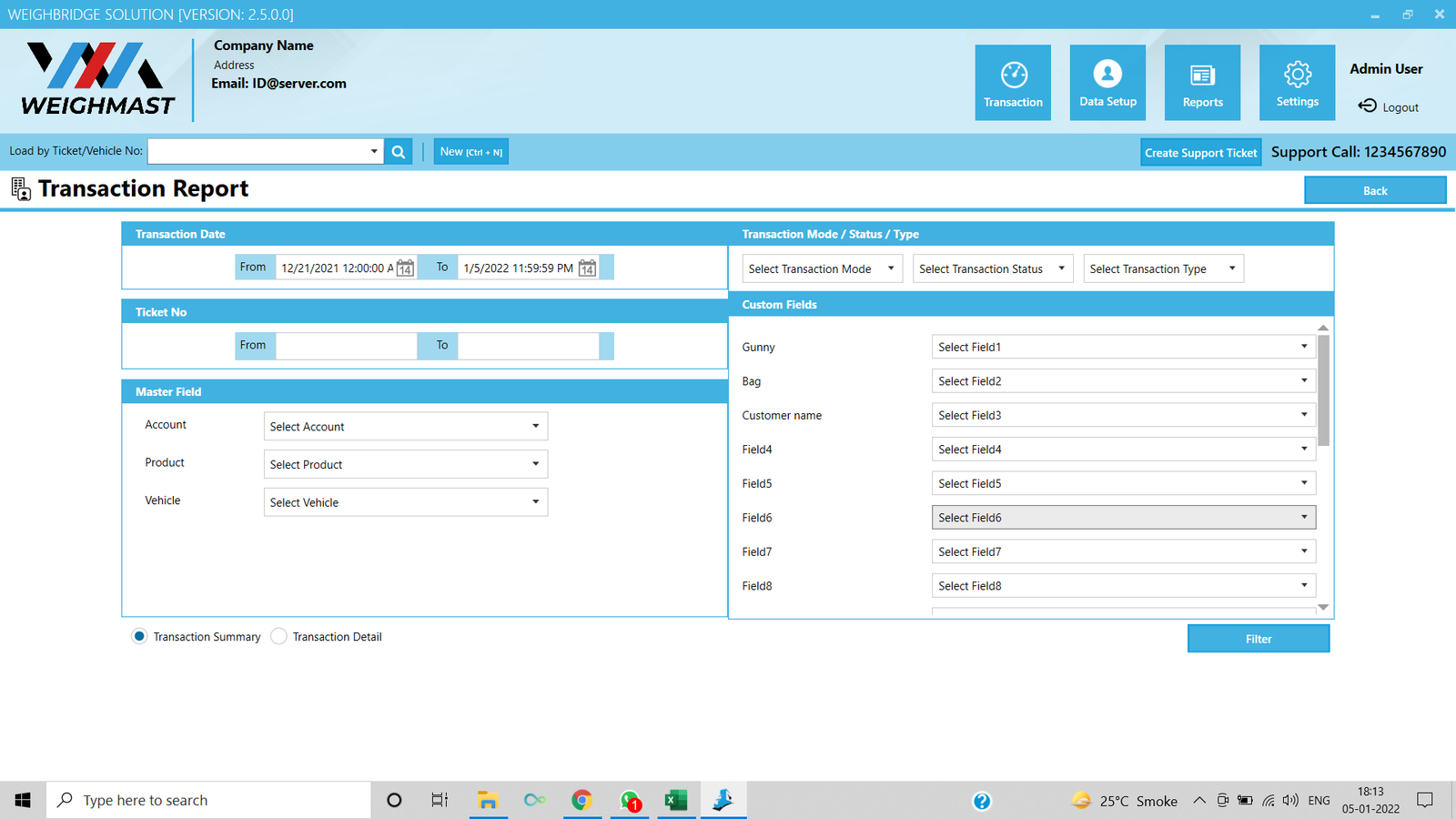
Task: Click the Create Support Ticket button
Action: pos(1200,153)
